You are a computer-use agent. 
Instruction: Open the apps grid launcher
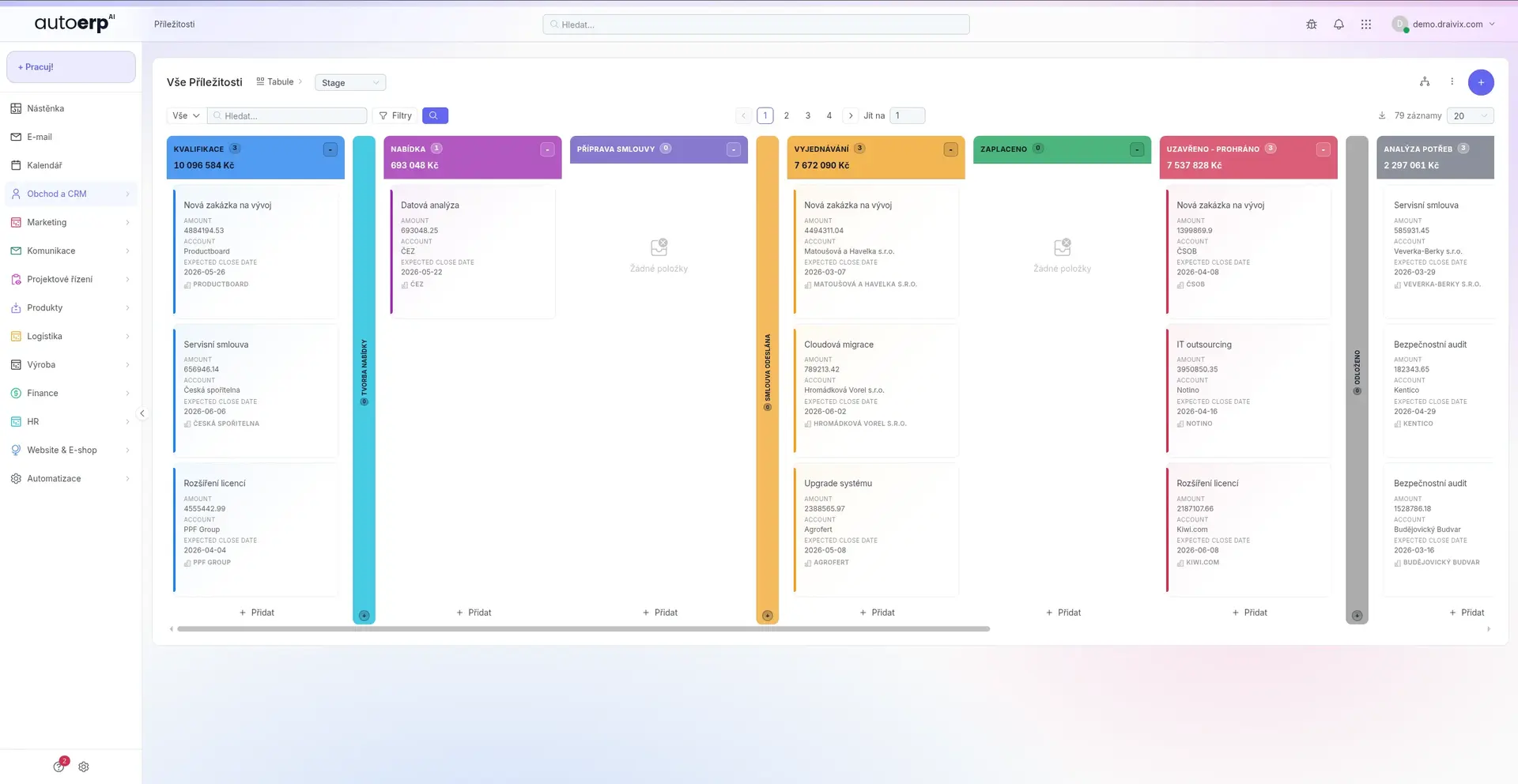pyautogui.click(x=1365, y=24)
